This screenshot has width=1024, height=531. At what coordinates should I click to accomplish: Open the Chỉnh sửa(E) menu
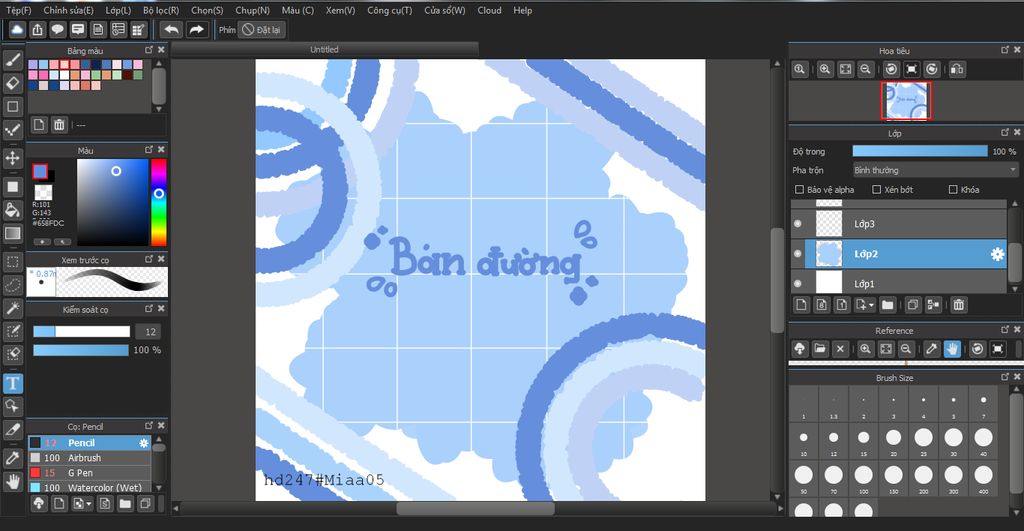pyautogui.click(x=69, y=10)
